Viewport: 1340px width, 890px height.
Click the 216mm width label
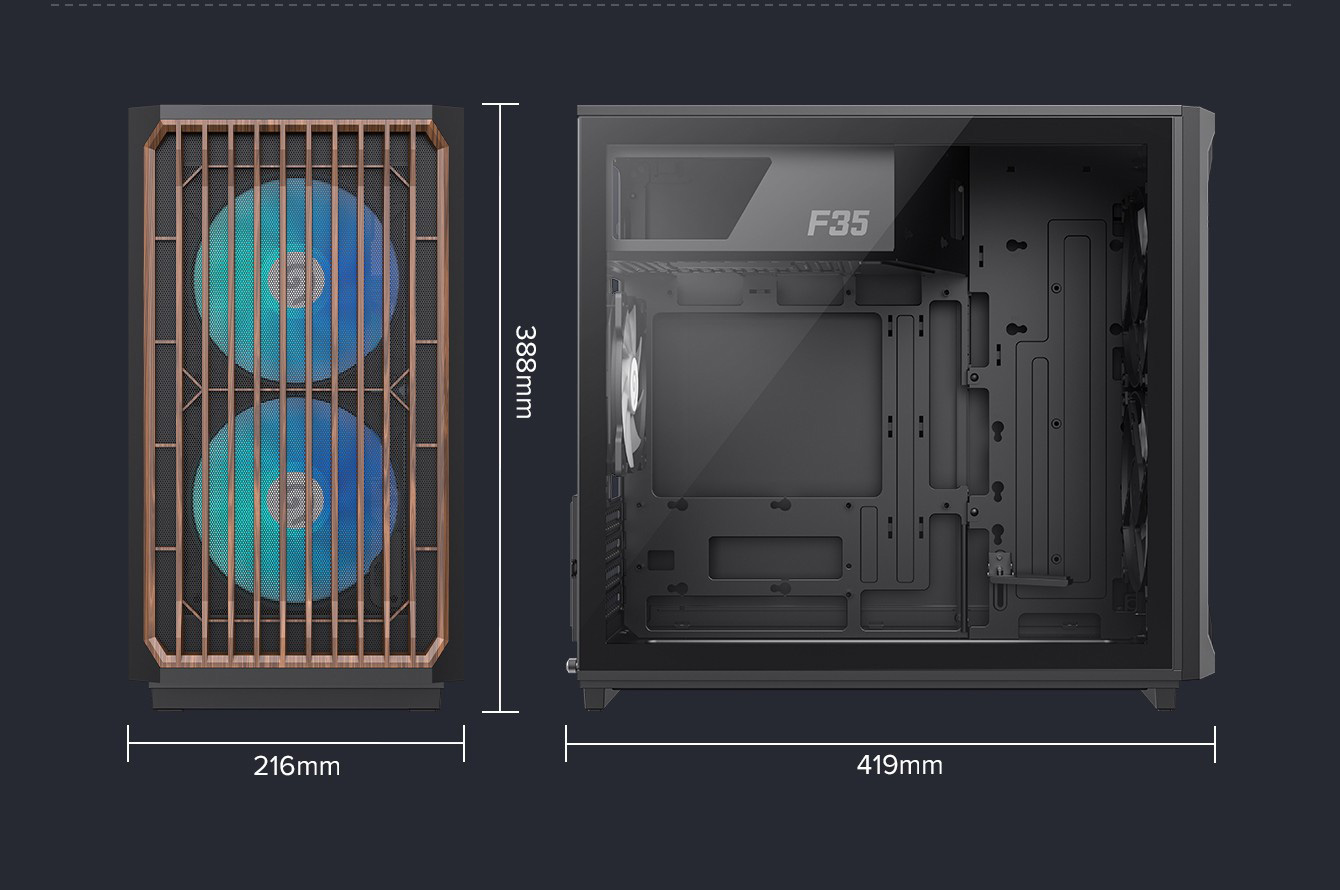point(296,766)
